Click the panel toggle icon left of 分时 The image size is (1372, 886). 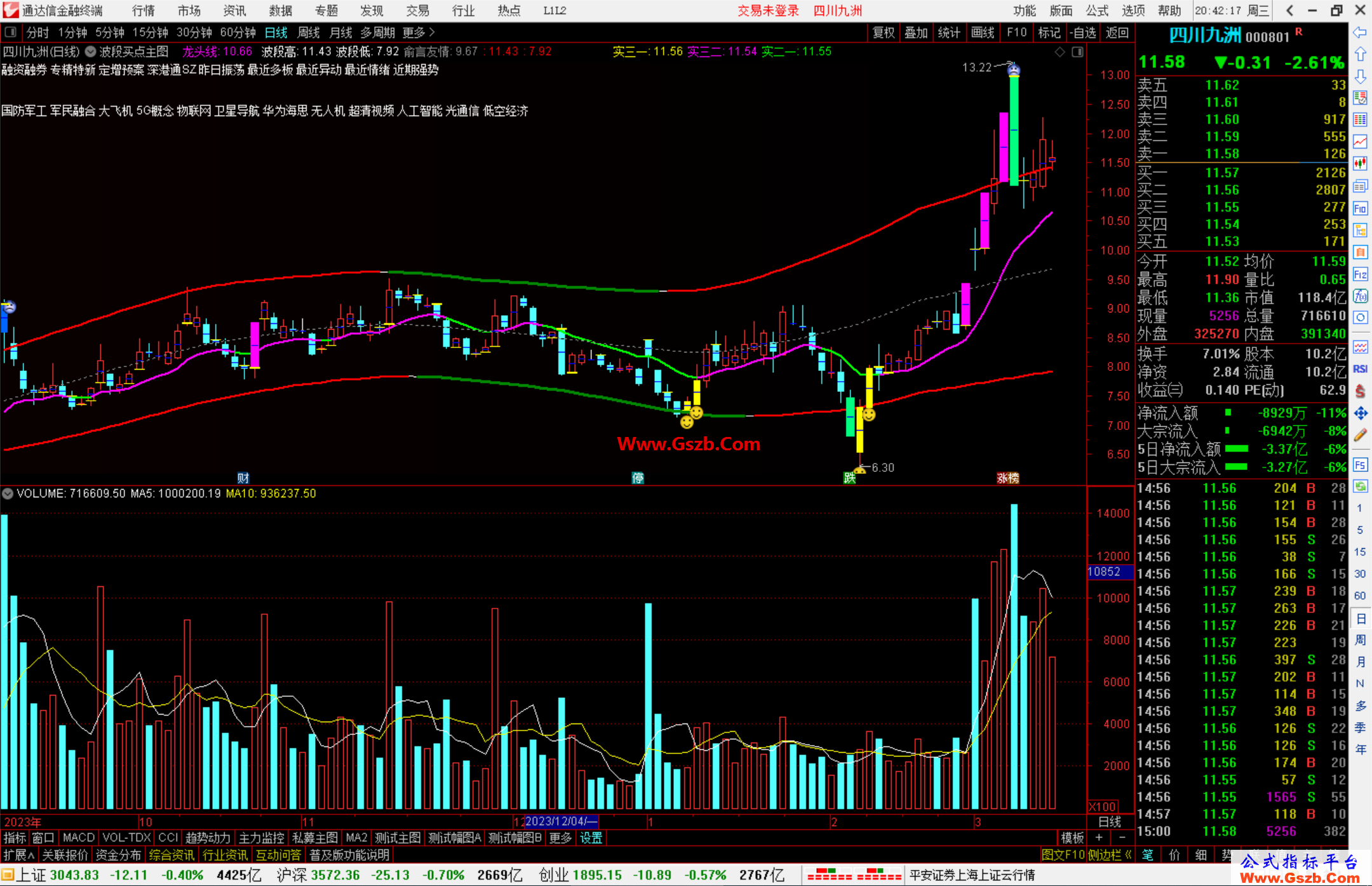coord(11,32)
